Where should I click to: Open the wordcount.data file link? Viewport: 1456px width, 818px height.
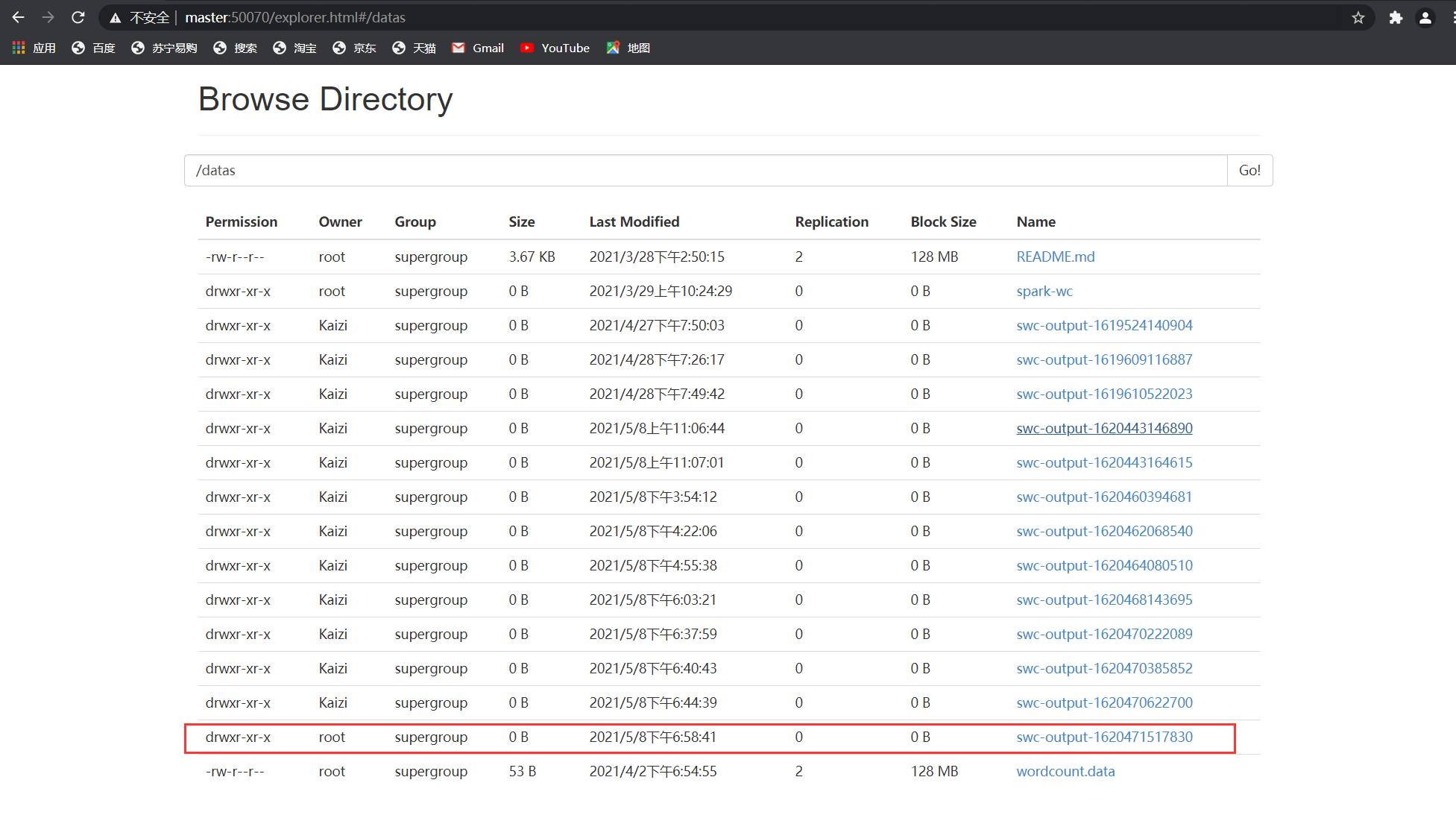click(1065, 771)
